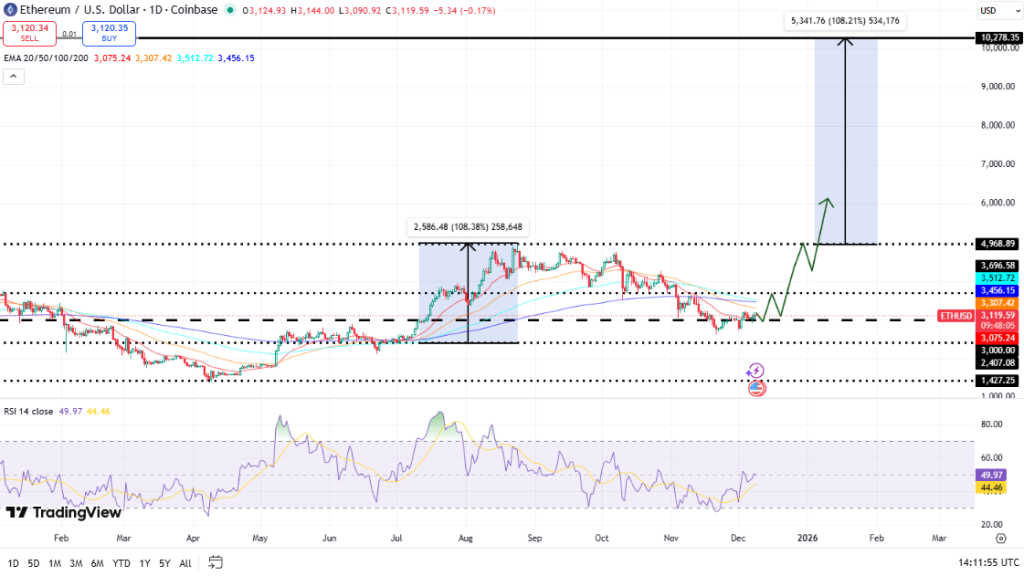Select the 6M time range
The image size is (1024, 576).
click(97, 563)
